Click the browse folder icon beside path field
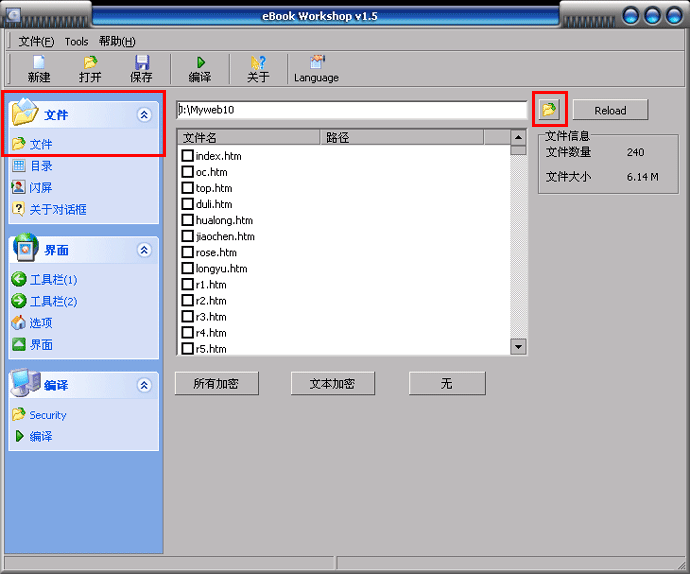Screen dimensions: 690x574 (549, 109)
